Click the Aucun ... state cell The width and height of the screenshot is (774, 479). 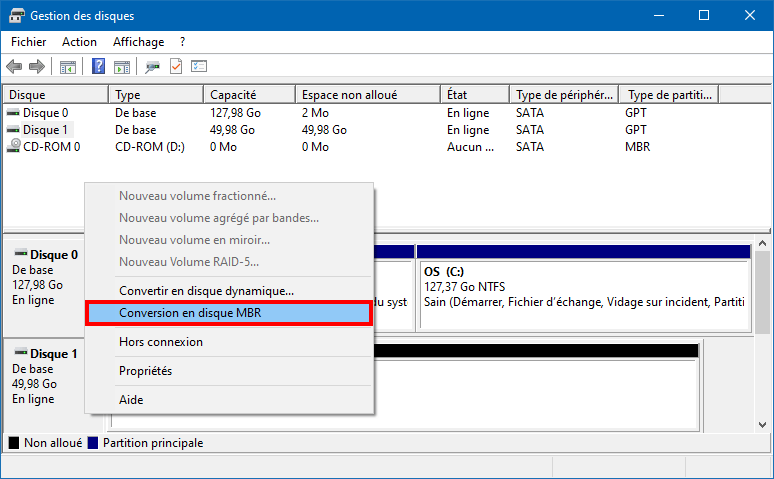point(470,147)
